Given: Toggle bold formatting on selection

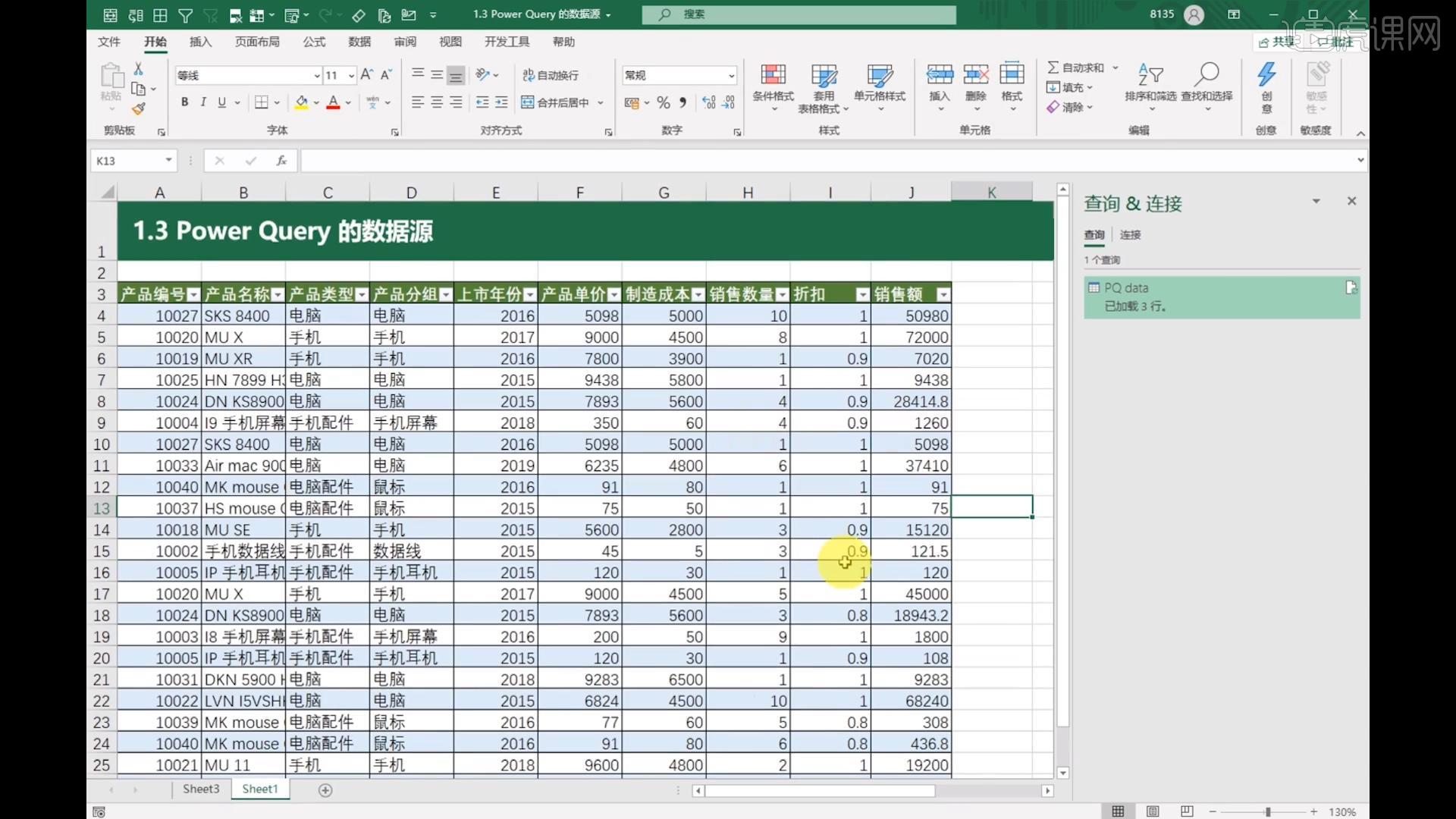Looking at the screenshot, I should click(184, 102).
